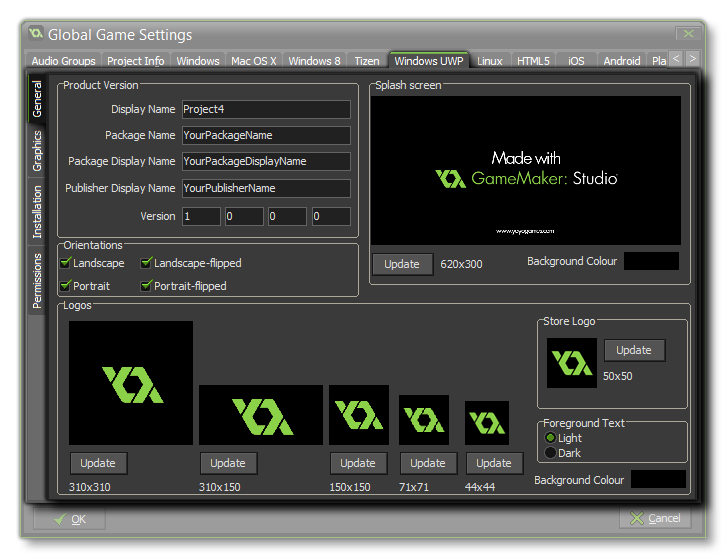Screen dimensions: 726x558
Task: Click the GameMaker icon in title bar
Action: point(36,35)
